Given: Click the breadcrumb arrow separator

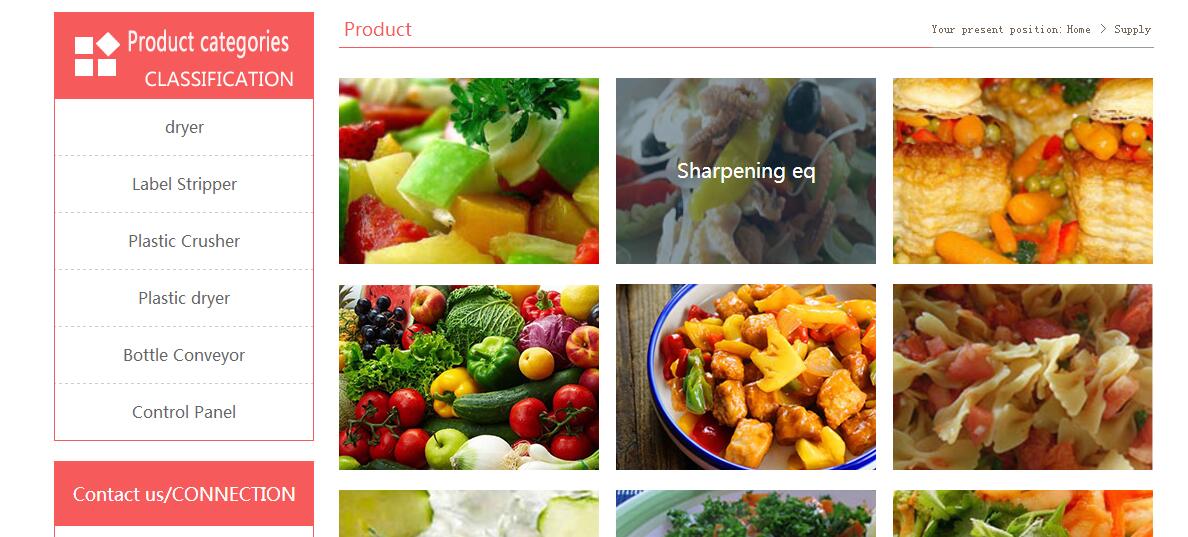Looking at the screenshot, I should tap(1102, 30).
